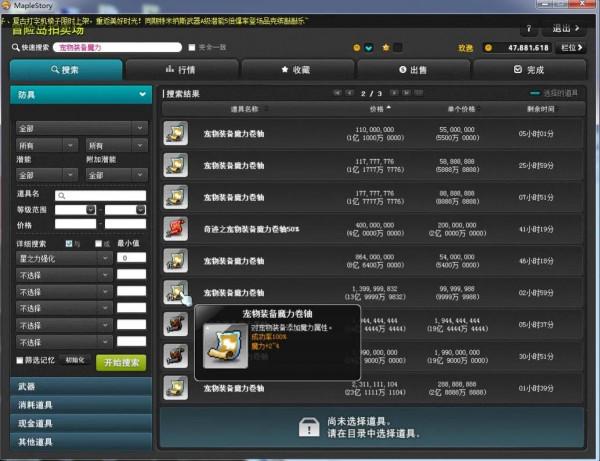Toggle the 或 (or) checkbox in 详细搜索
This screenshot has height=461, width=600.
coord(98,243)
